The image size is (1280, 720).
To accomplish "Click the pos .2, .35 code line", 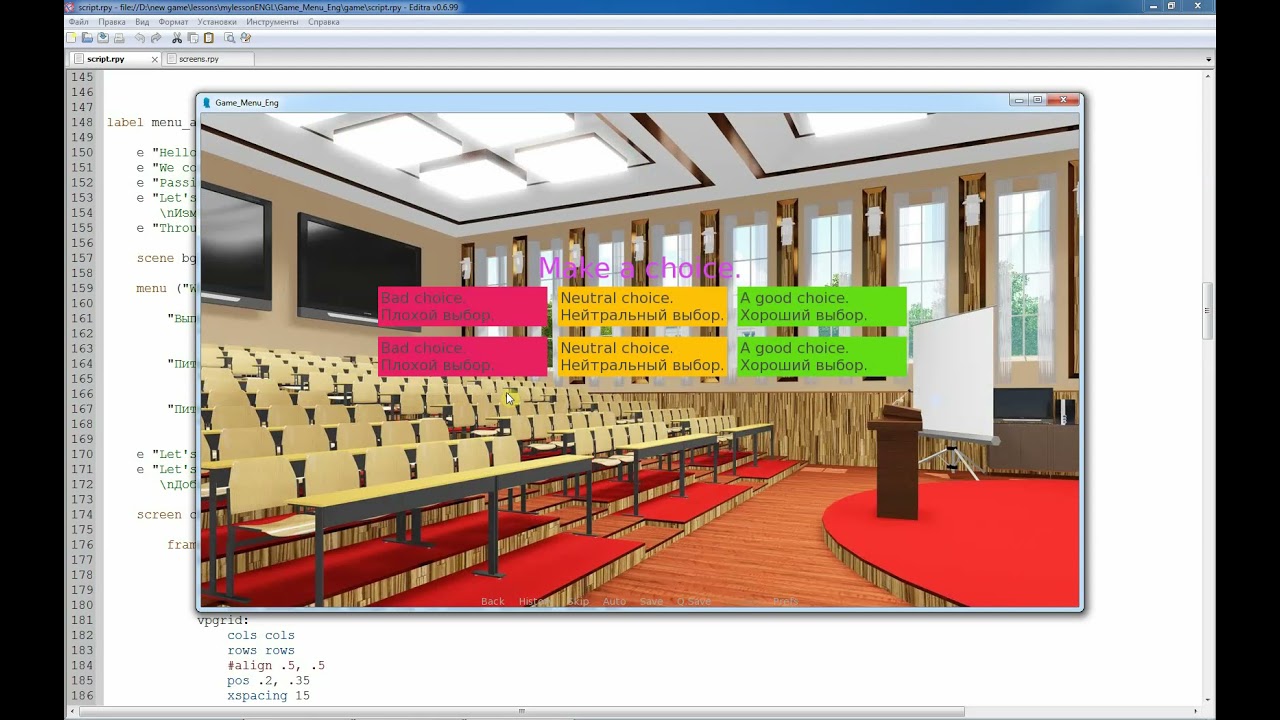I will (x=268, y=680).
